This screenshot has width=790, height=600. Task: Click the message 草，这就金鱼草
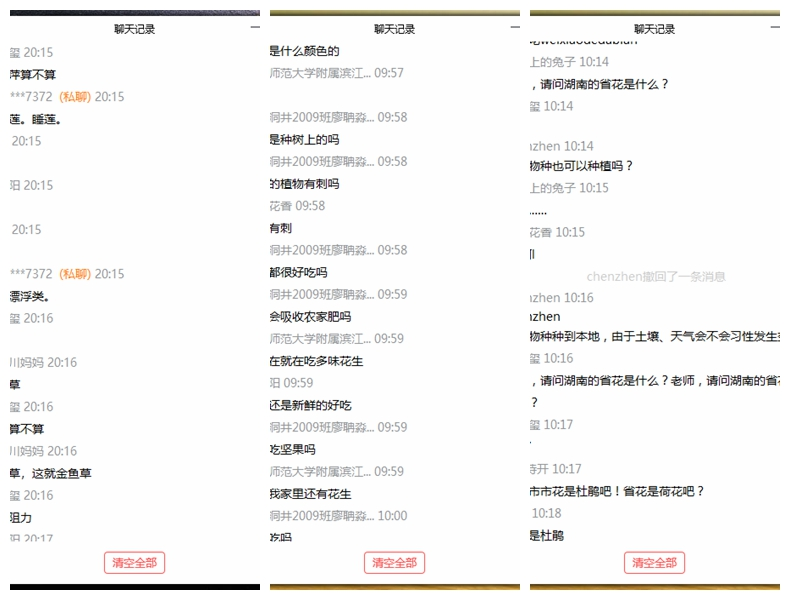click(51, 473)
